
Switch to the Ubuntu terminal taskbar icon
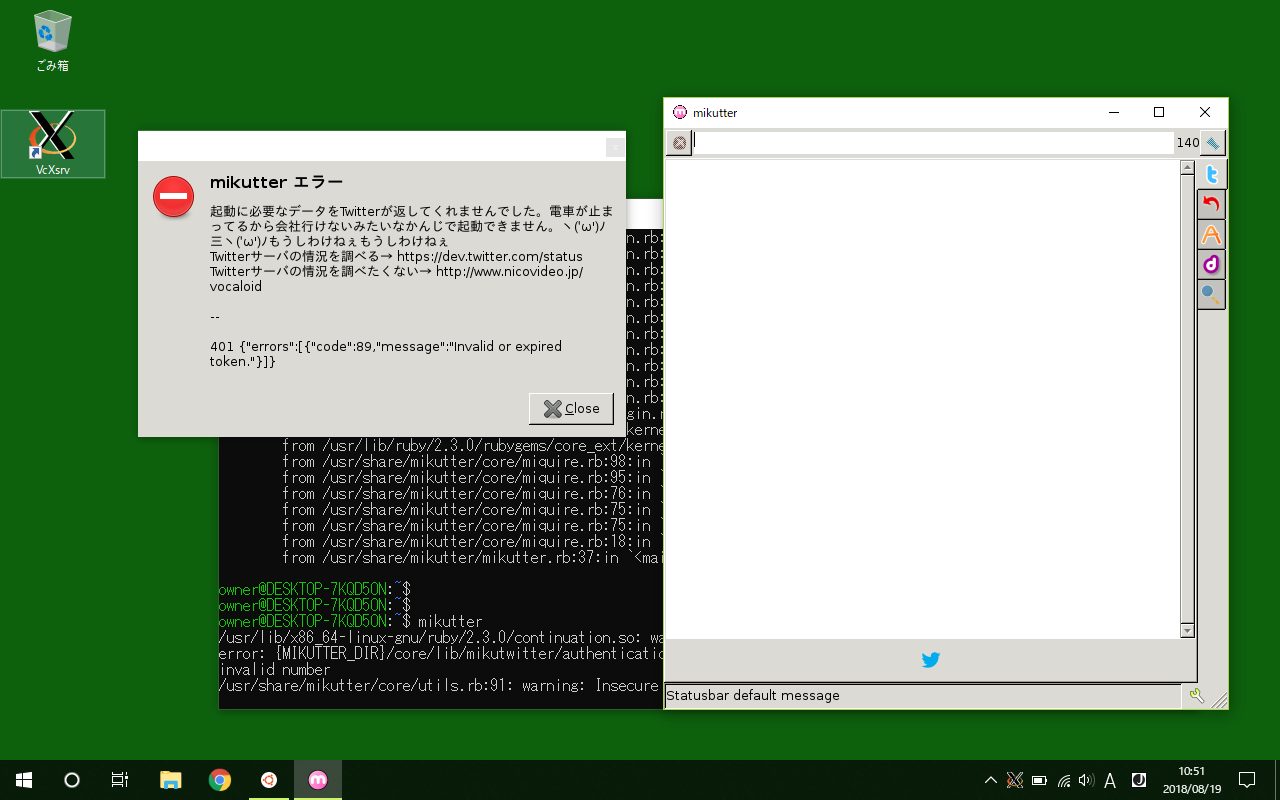269,780
